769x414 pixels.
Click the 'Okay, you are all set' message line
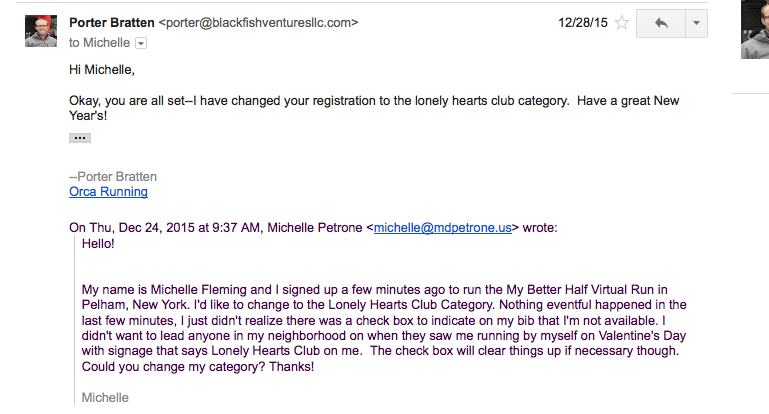(x=374, y=108)
